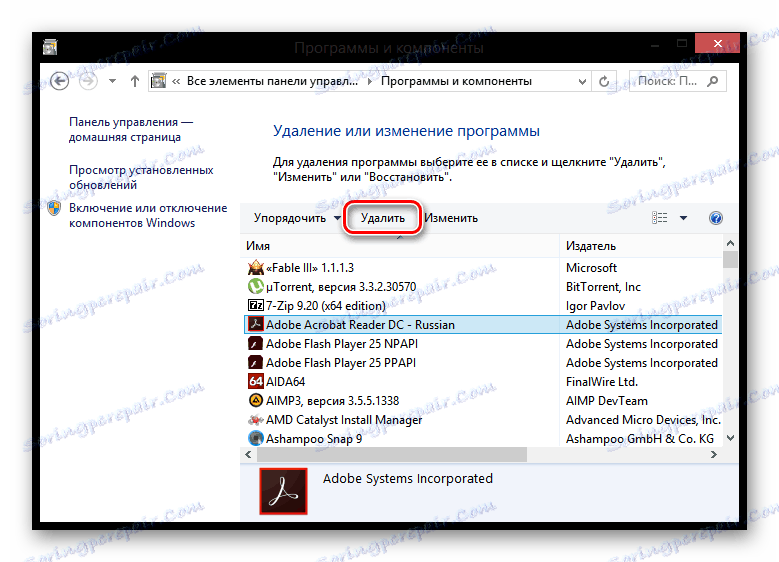Image resolution: width=779 pixels, height=562 pixels.
Task: Open 'Включение или отключение компонентов Windows'
Action: [x=148, y=215]
